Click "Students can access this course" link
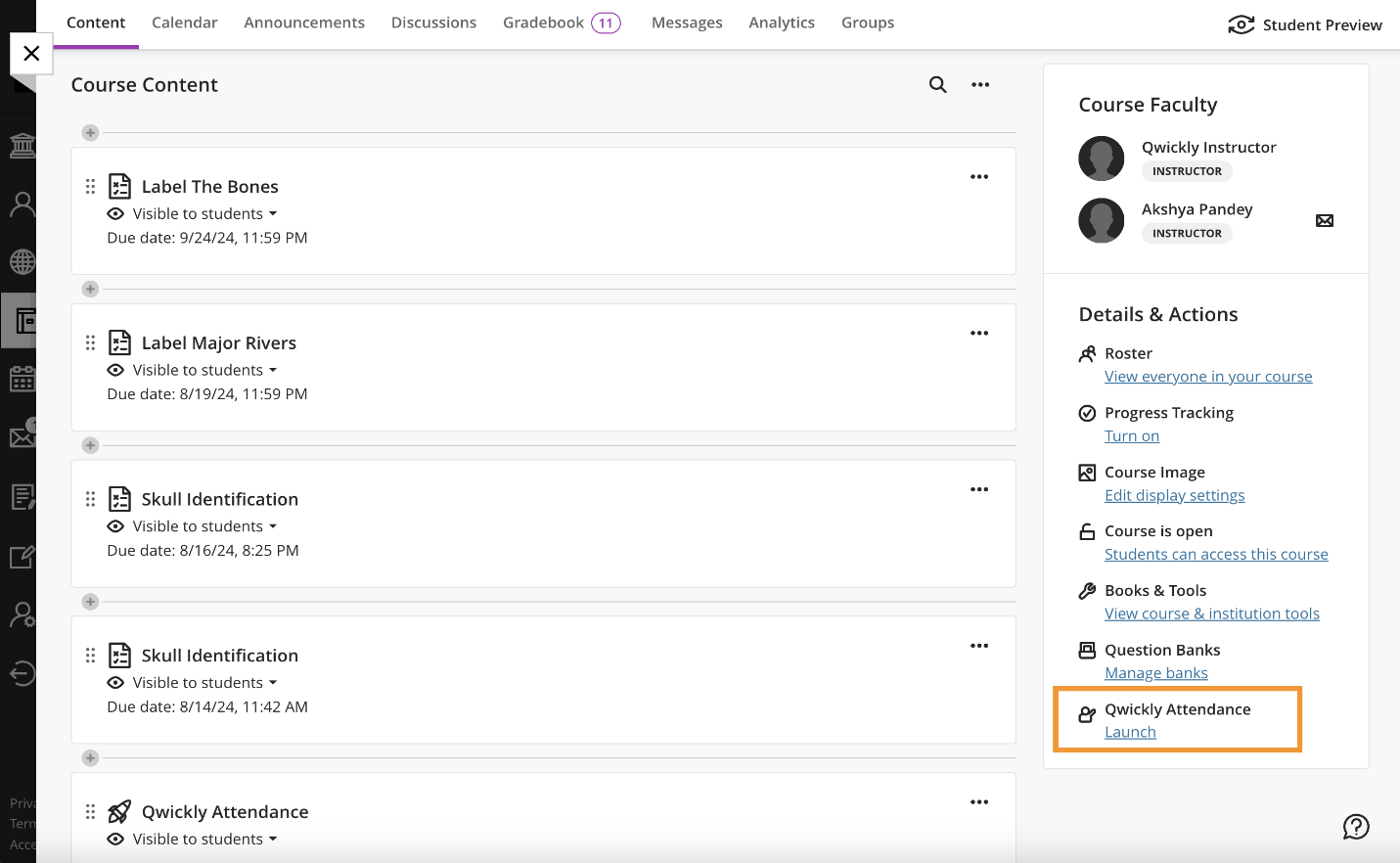 pyautogui.click(x=1216, y=555)
